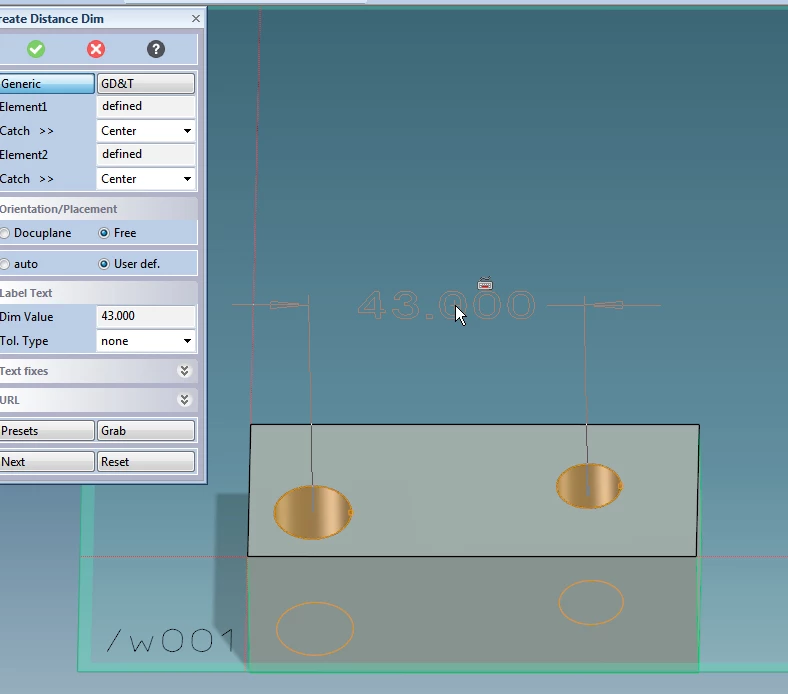The image size is (788, 694).
Task: Select the left shaded hole on the block
Action: coord(313,512)
